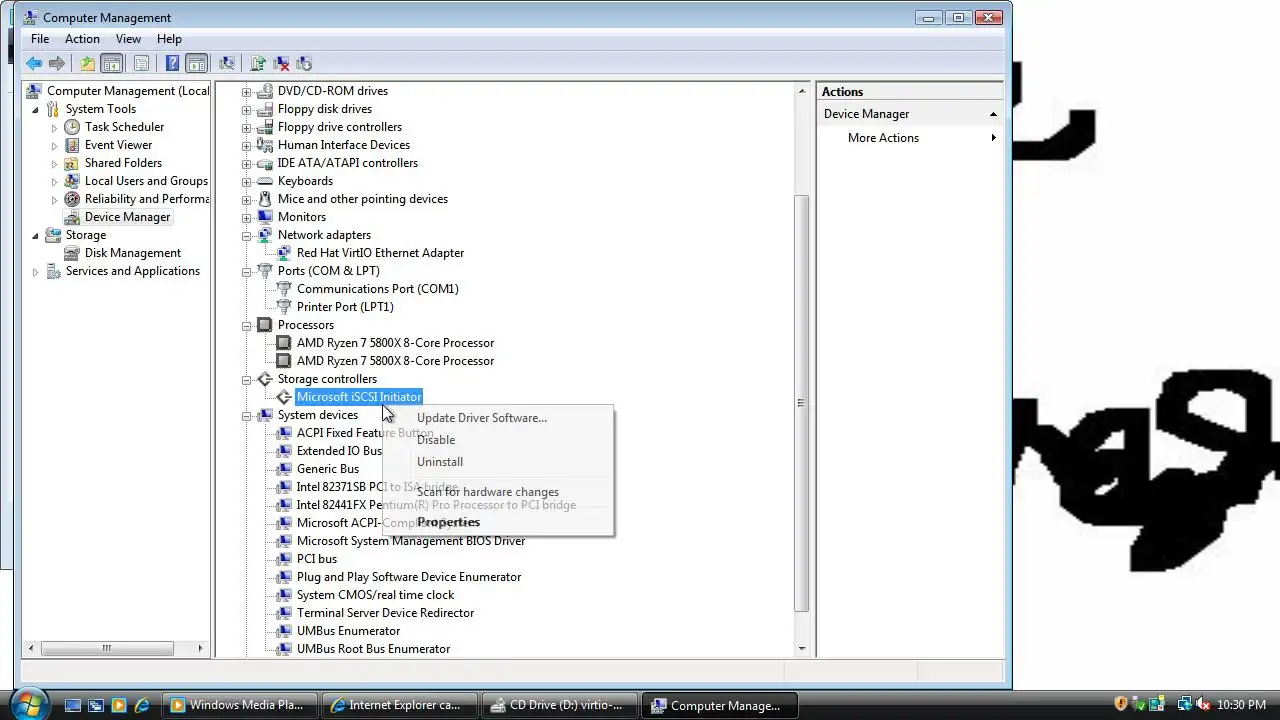Click the Event Viewer icon
The height and width of the screenshot is (720, 1280).
click(72, 145)
